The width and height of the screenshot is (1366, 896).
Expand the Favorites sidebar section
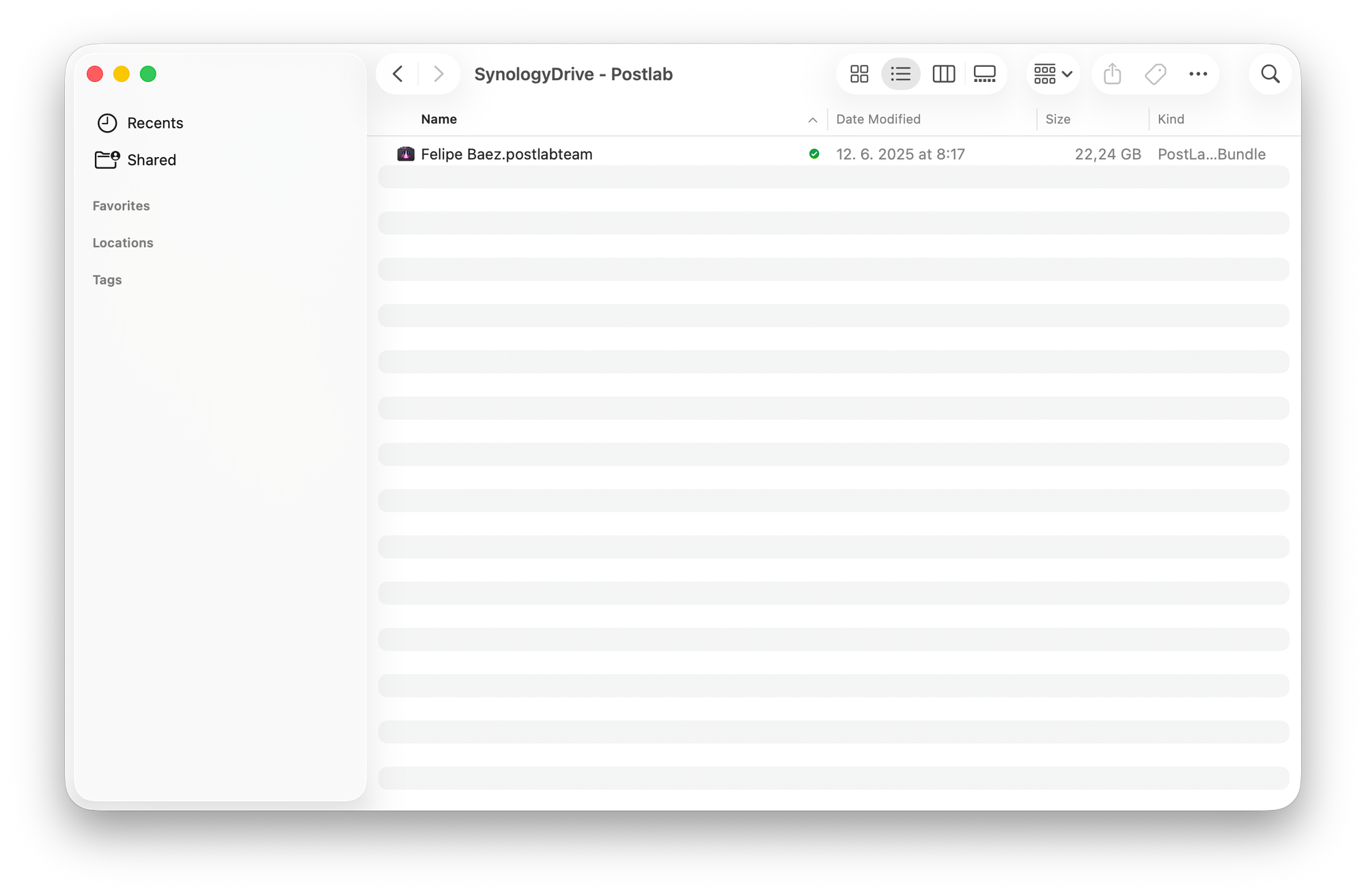121,206
